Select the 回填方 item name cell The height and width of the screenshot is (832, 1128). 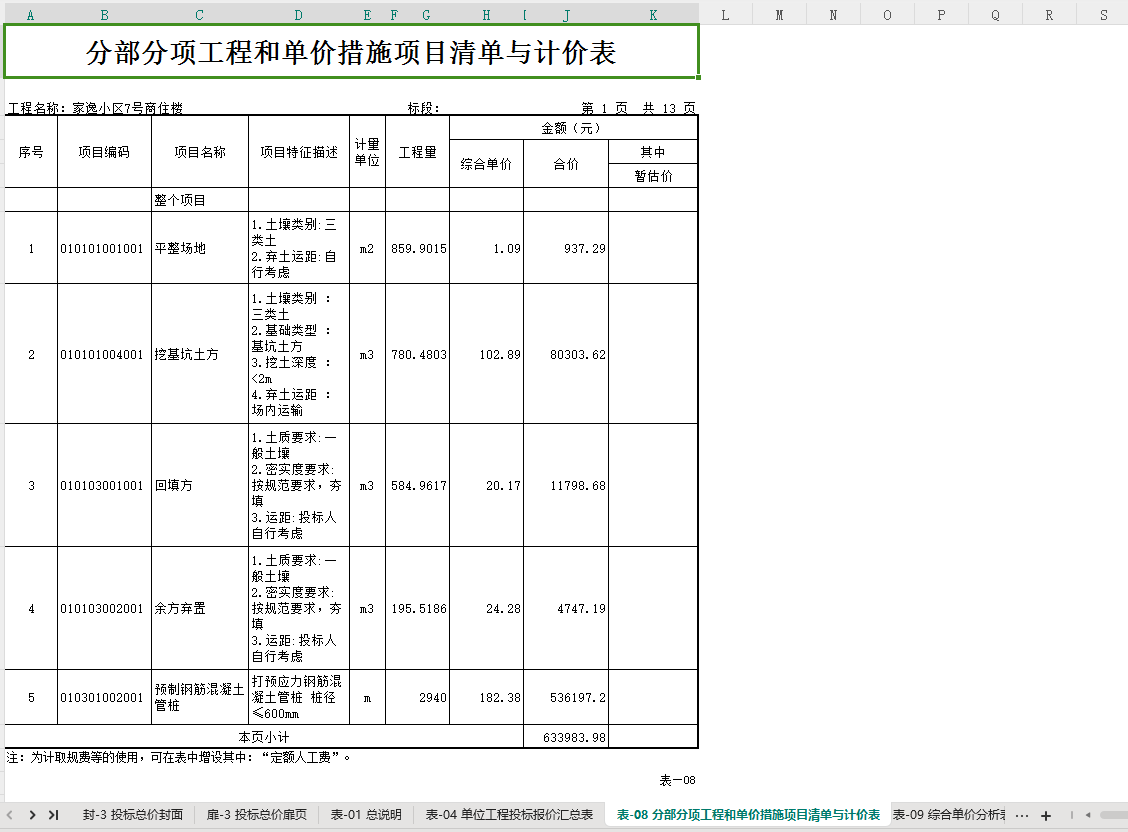(x=200, y=485)
